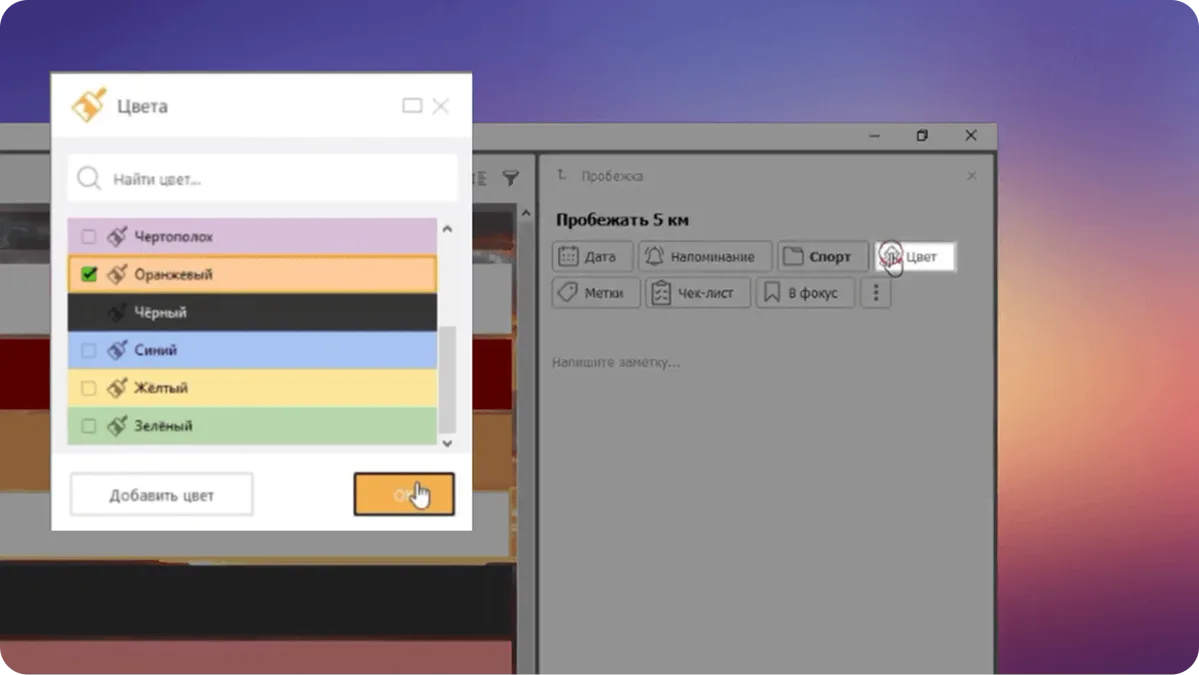Confirm with the orange OK button
Image resolution: width=1199 pixels, height=675 pixels.
(x=404, y=494)
